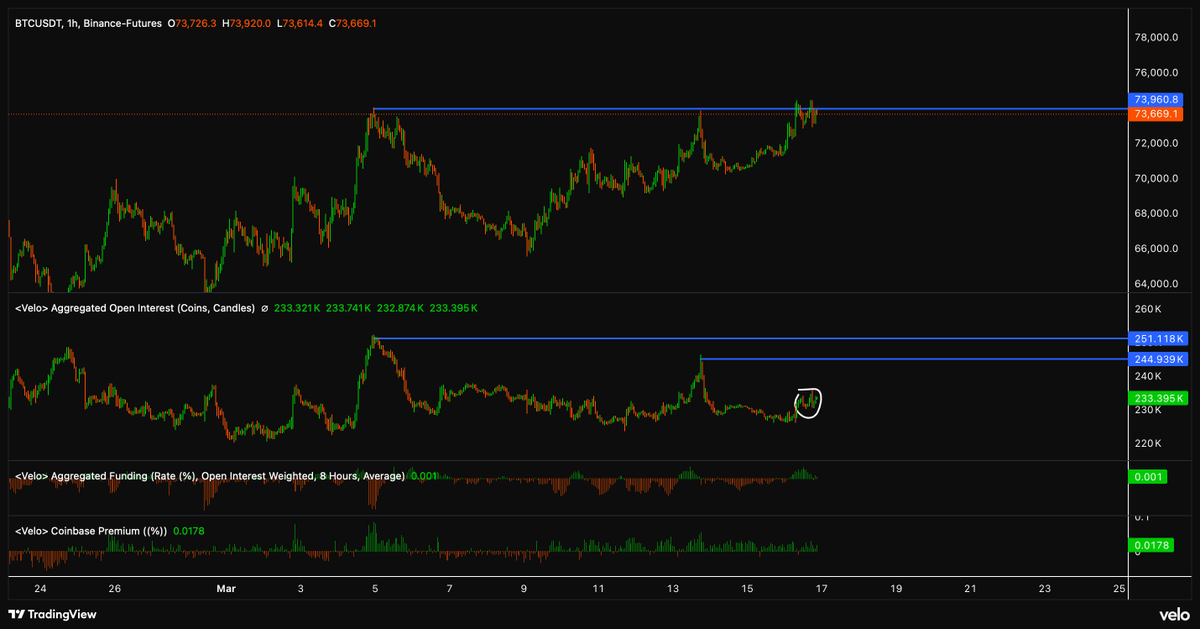Select the blue open interest line at 244.939K
The height and width of the screenshot is (629, 1200).
pyautogui.click(x=913, y=358)
